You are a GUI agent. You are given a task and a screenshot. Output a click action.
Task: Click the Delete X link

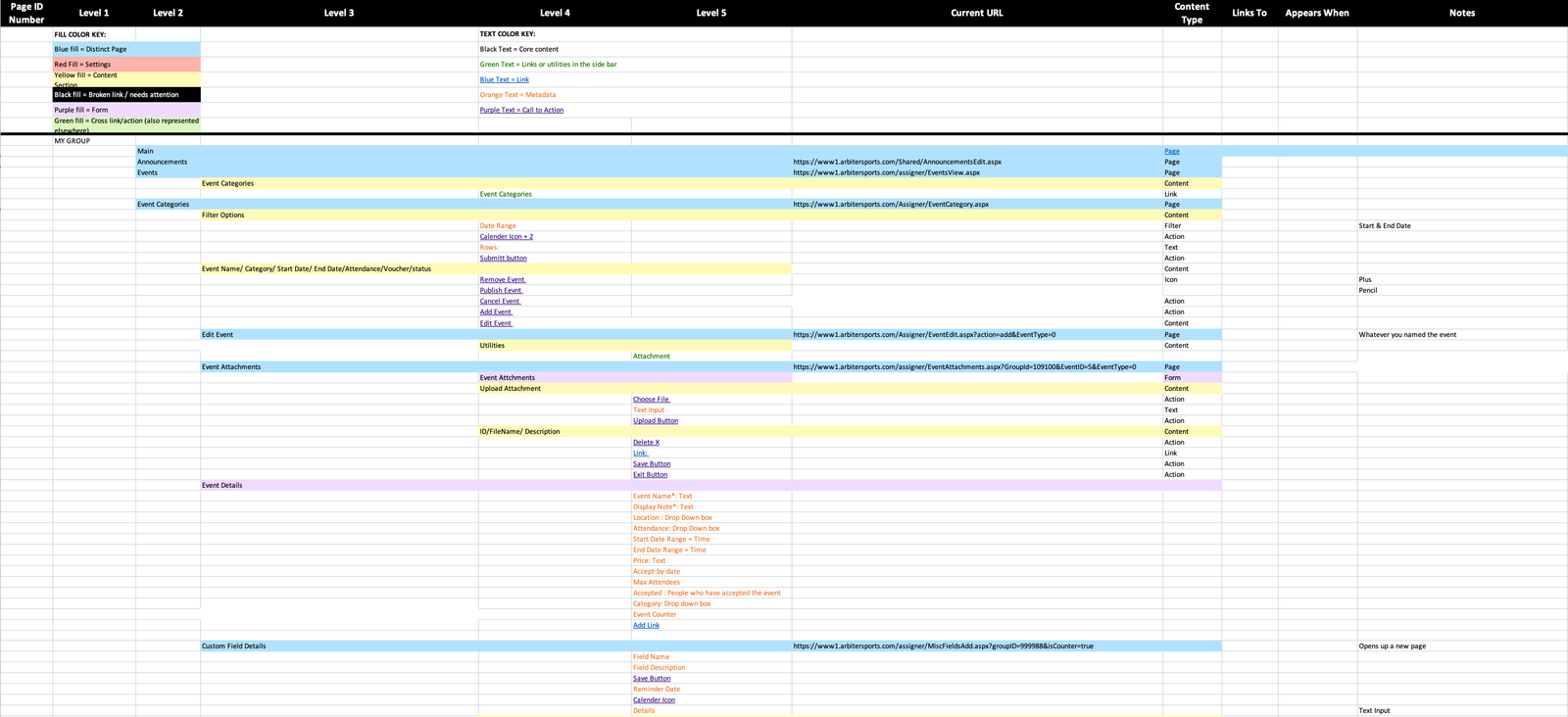coord(646,443)
